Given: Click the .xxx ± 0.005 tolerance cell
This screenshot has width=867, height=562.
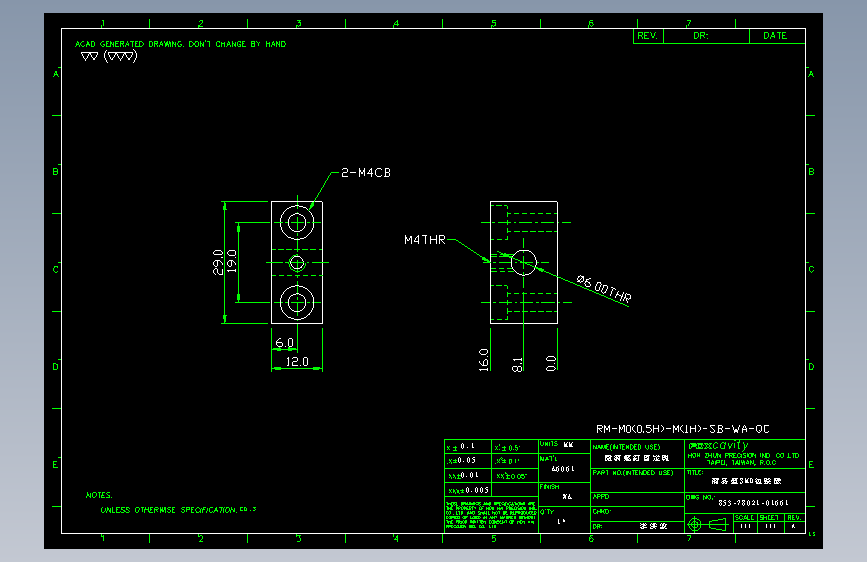Looking at the screenshot, I should 468,490.
